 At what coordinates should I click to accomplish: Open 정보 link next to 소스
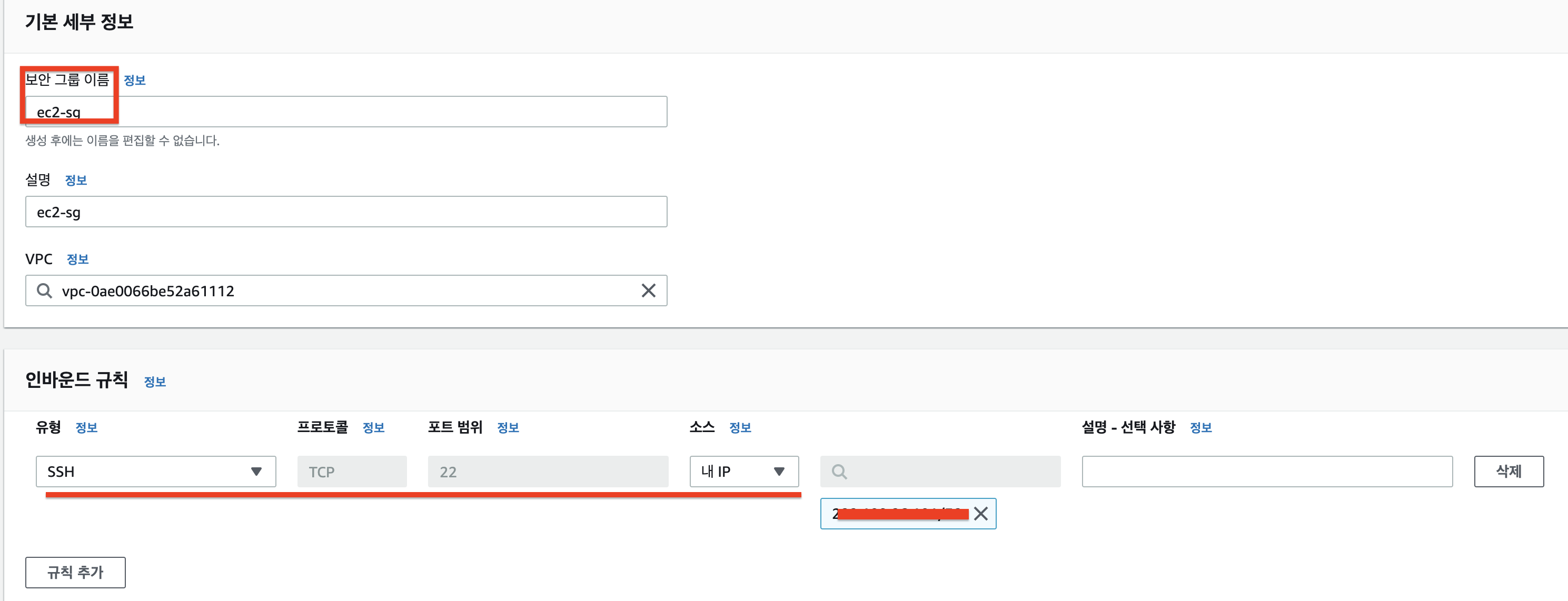tap(740, 428)
